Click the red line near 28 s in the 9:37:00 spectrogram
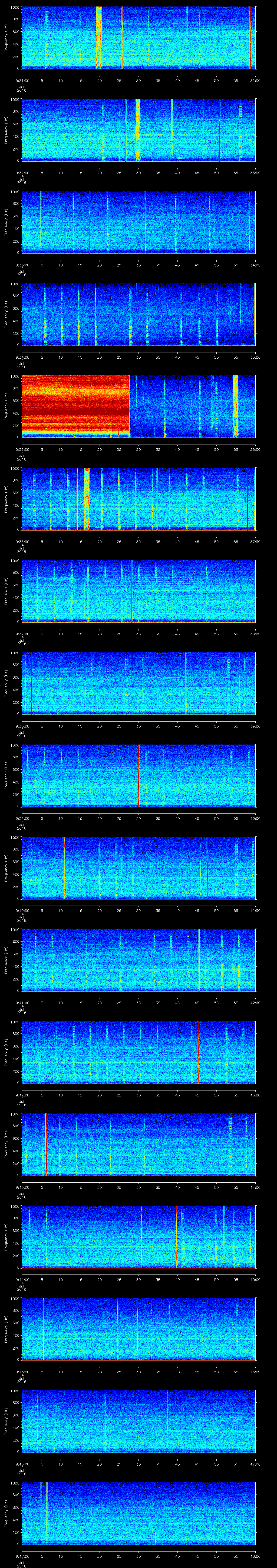 132,590
